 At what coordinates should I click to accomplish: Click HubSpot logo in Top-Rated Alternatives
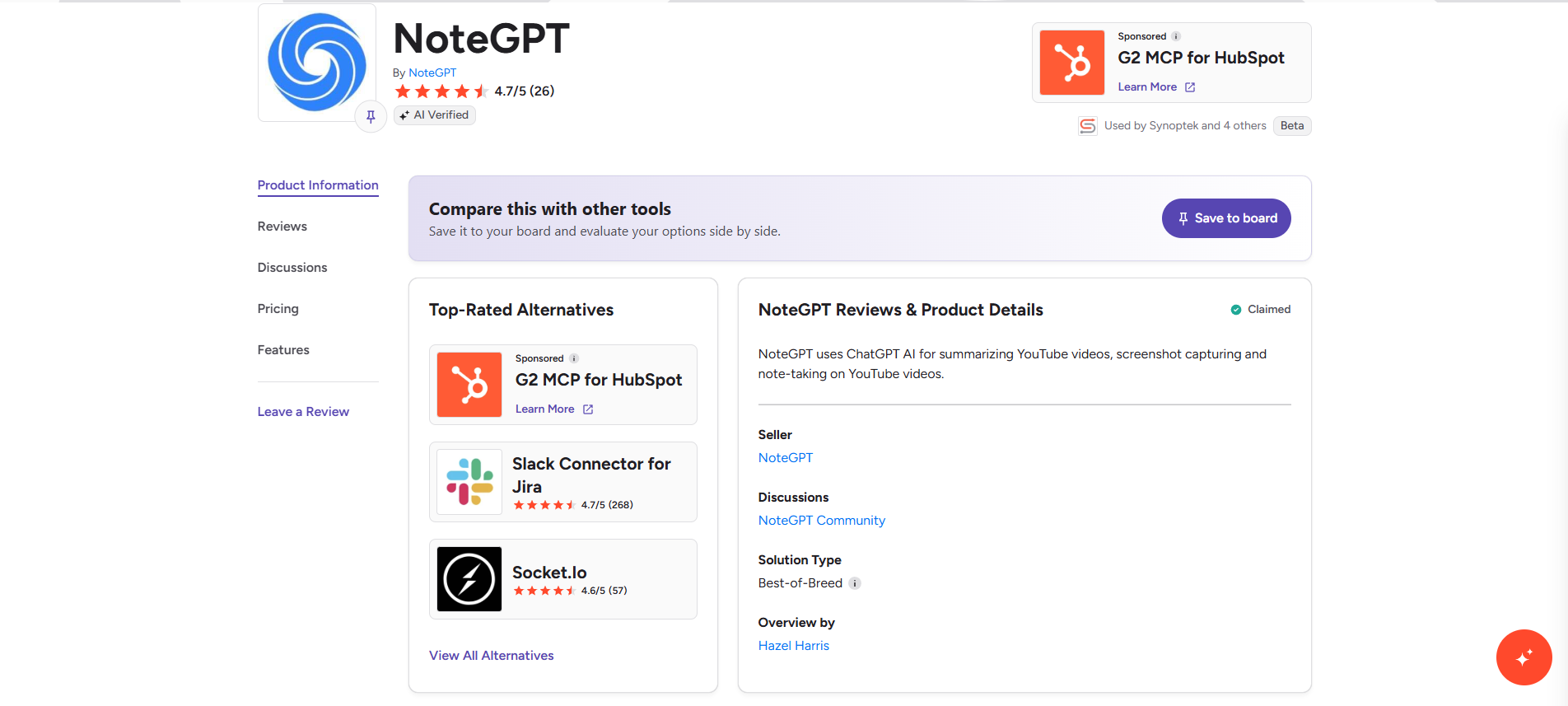tap(469, 385)
